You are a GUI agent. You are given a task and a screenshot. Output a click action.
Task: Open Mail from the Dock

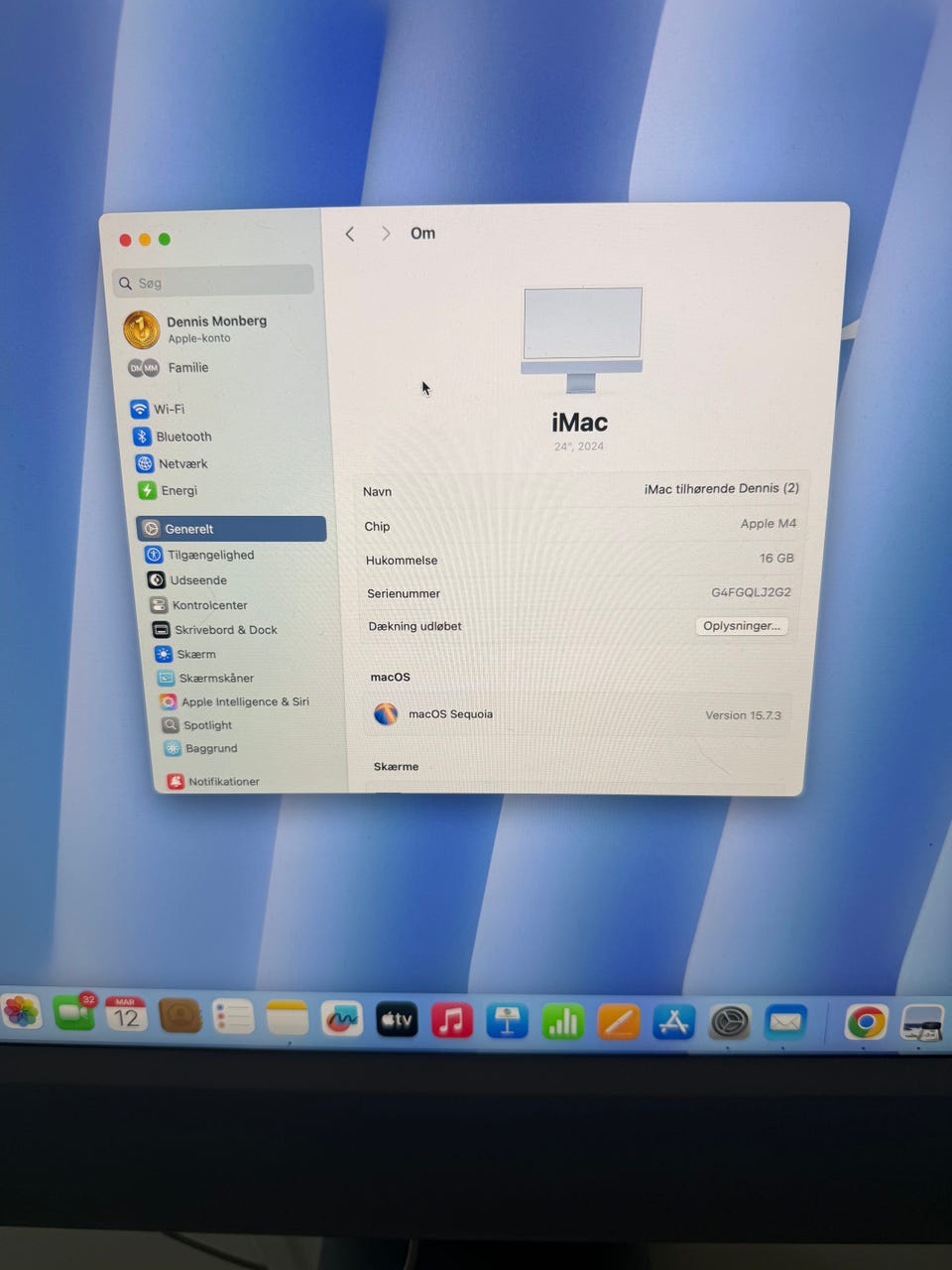785,1021
